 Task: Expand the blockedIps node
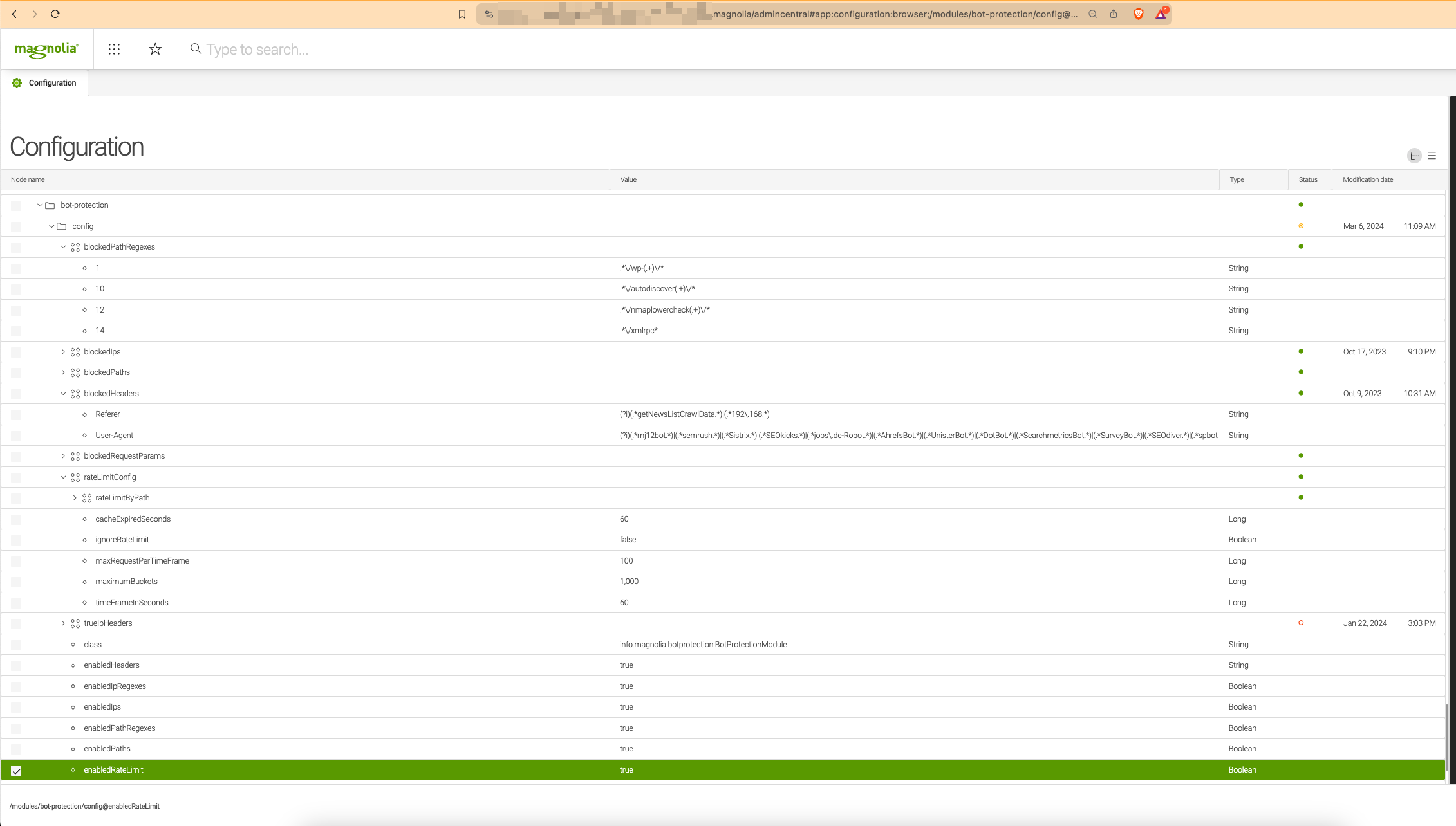pyautogui.click(x=63, y=352)
